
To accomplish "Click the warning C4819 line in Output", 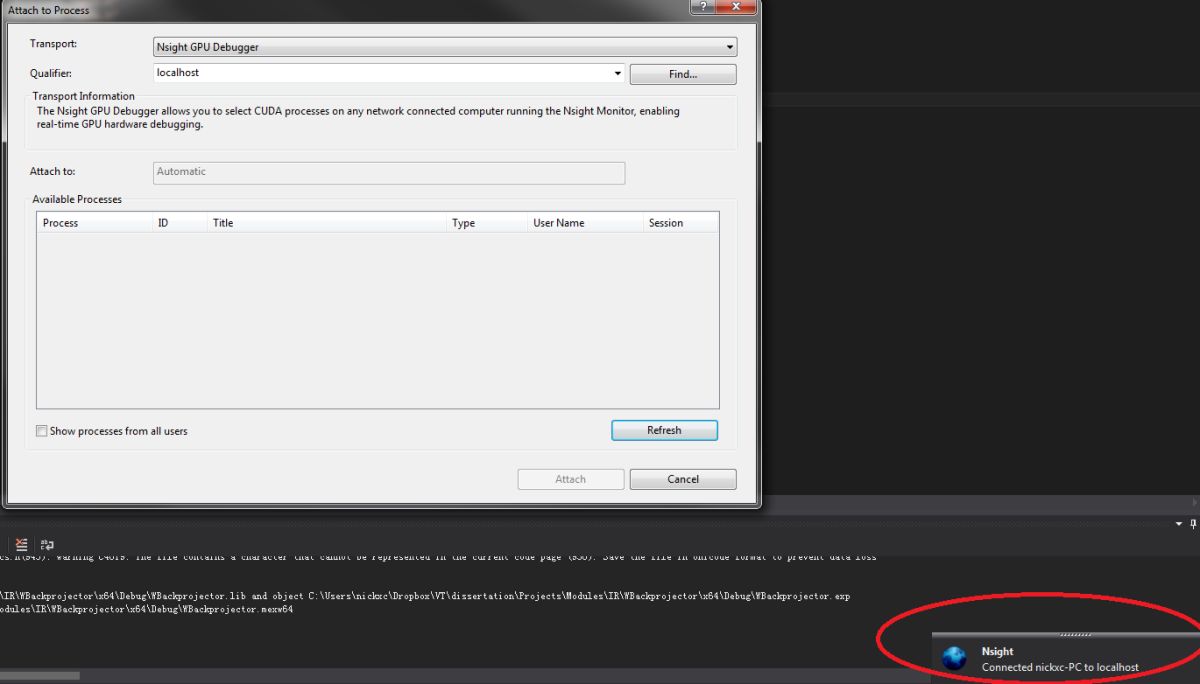I will [438, 557].
